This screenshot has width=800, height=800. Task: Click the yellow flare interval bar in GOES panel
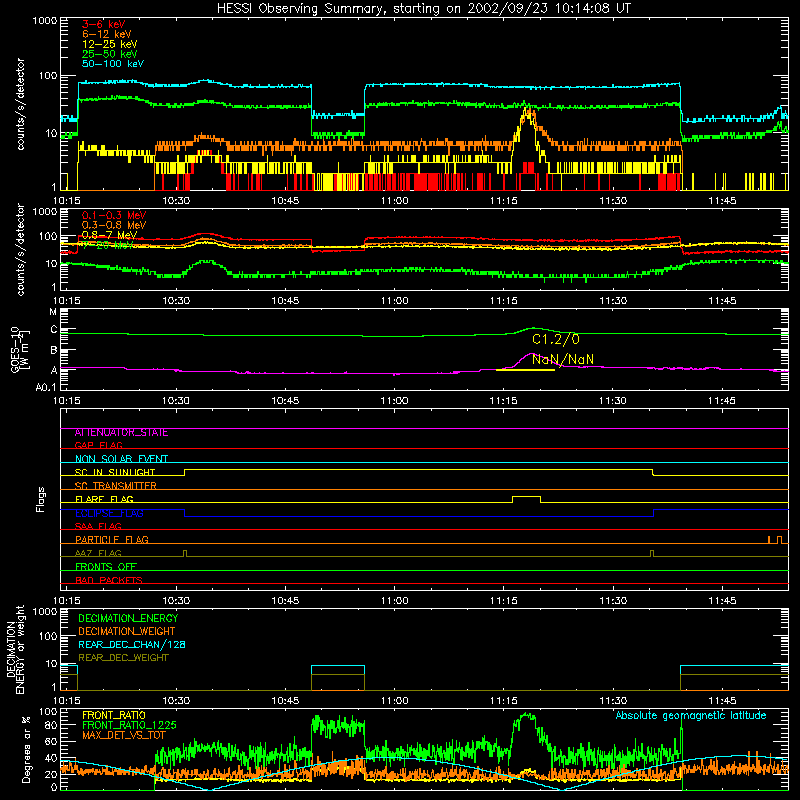click(x=525, y=370)
